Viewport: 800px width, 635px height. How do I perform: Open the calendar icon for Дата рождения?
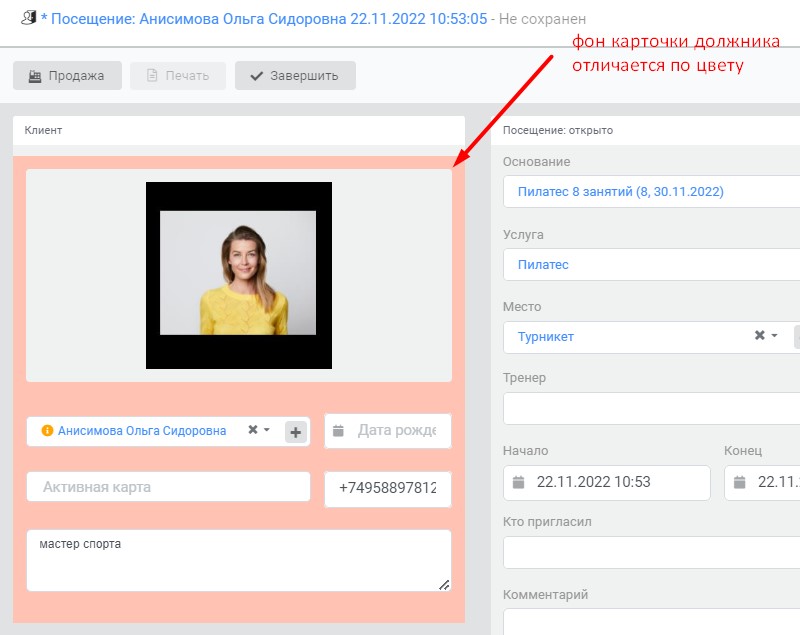click(x=338, y=431)
